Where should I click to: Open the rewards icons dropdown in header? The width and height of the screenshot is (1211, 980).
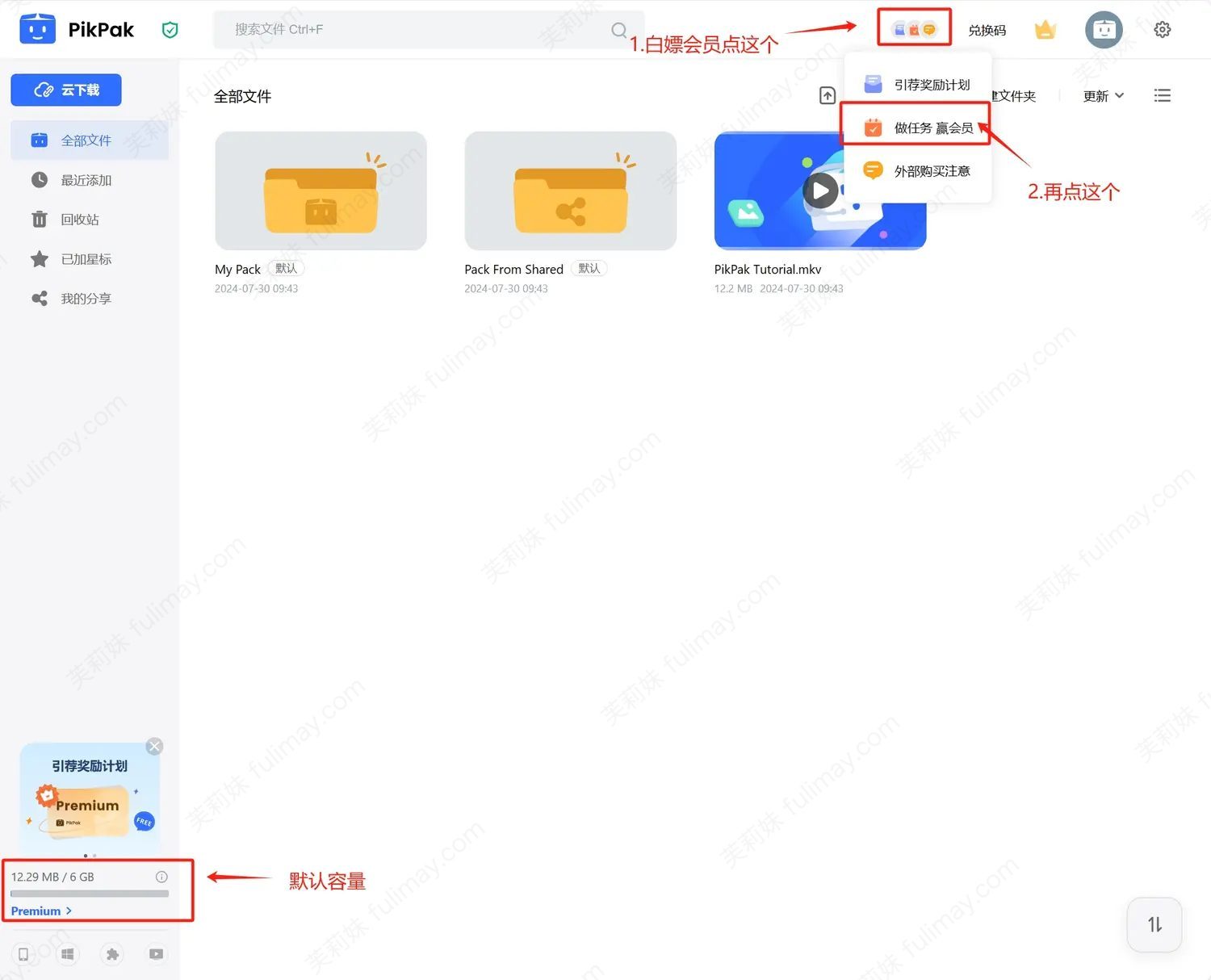pyautogui.click(x=914, y=30)
